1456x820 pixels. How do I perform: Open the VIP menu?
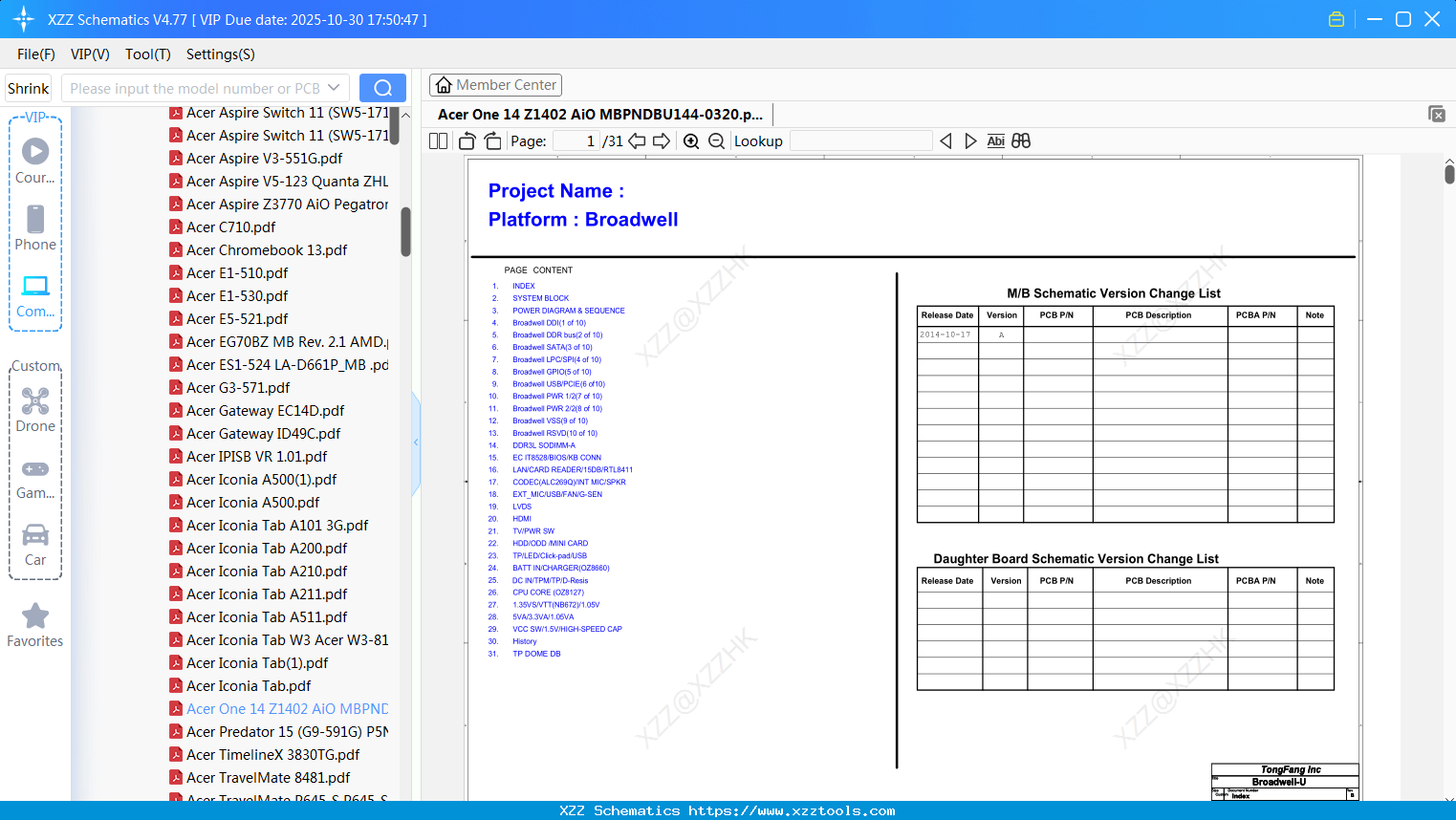click(x=90, y=54)
